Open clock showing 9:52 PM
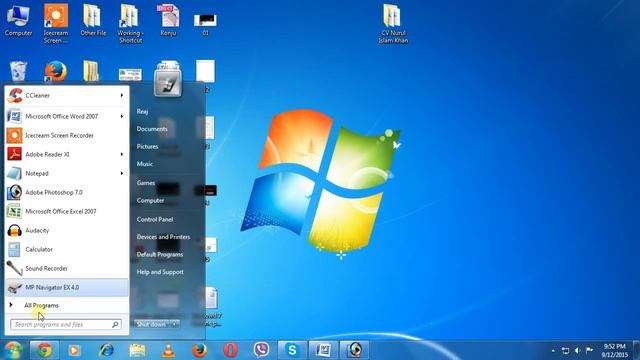The height and width of the screenshot is (360, 640). [614, 351]
